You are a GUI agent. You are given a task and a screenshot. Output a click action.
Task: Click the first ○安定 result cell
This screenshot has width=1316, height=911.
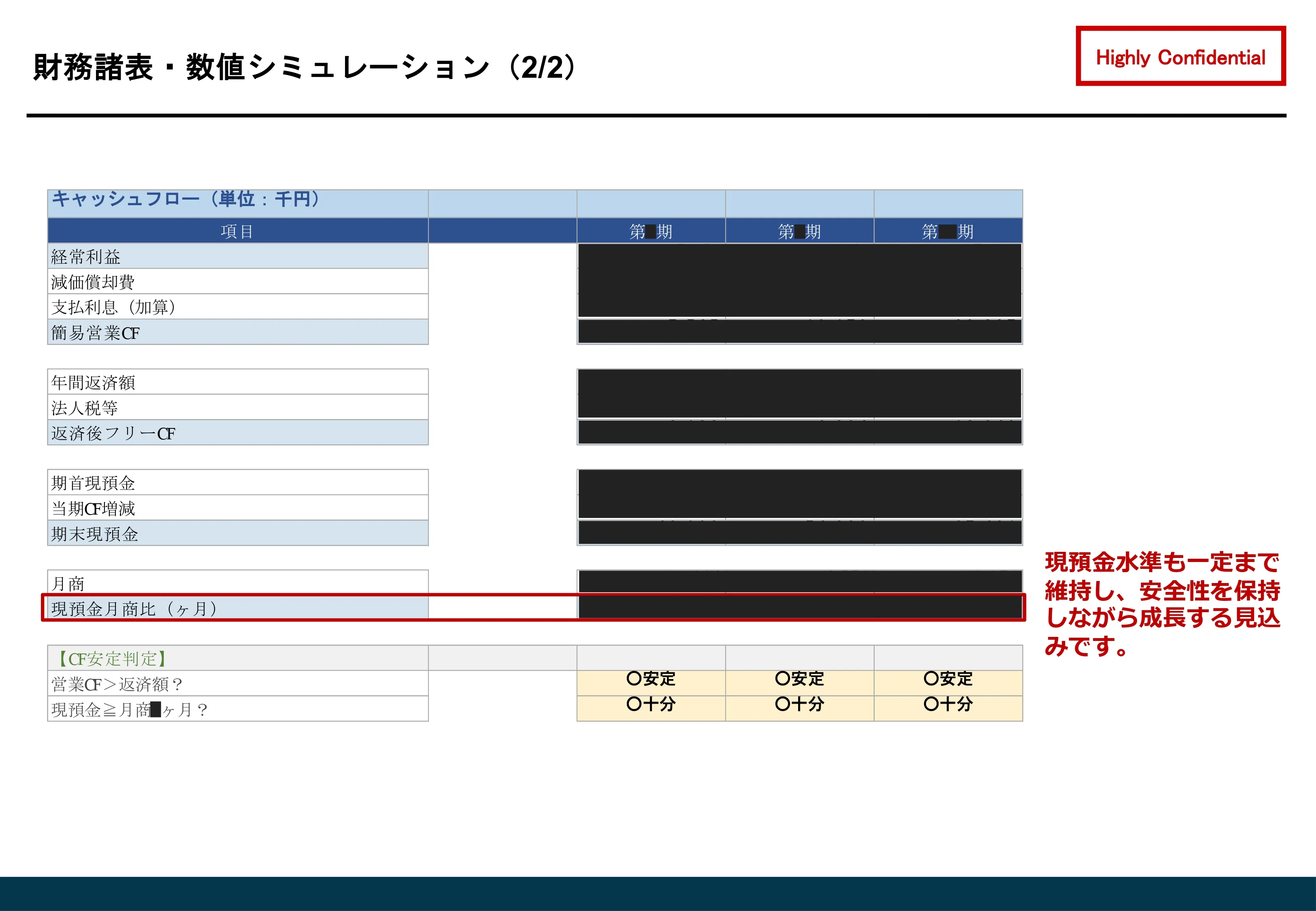point(651,679)
